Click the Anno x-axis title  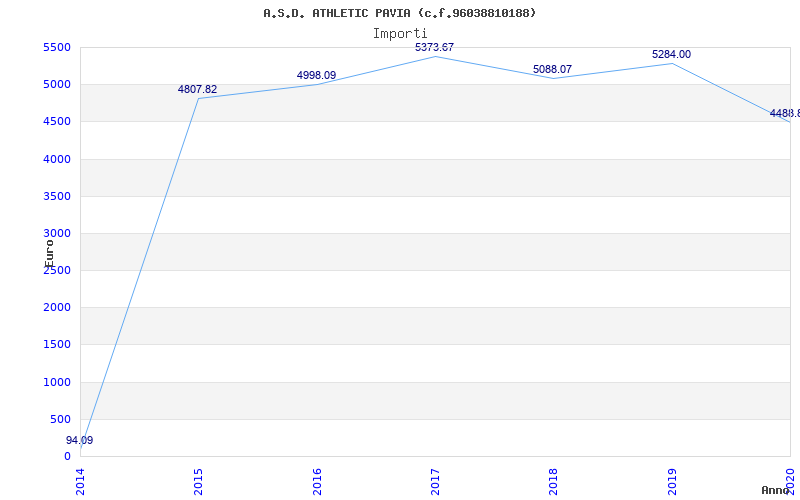[775, 490]
